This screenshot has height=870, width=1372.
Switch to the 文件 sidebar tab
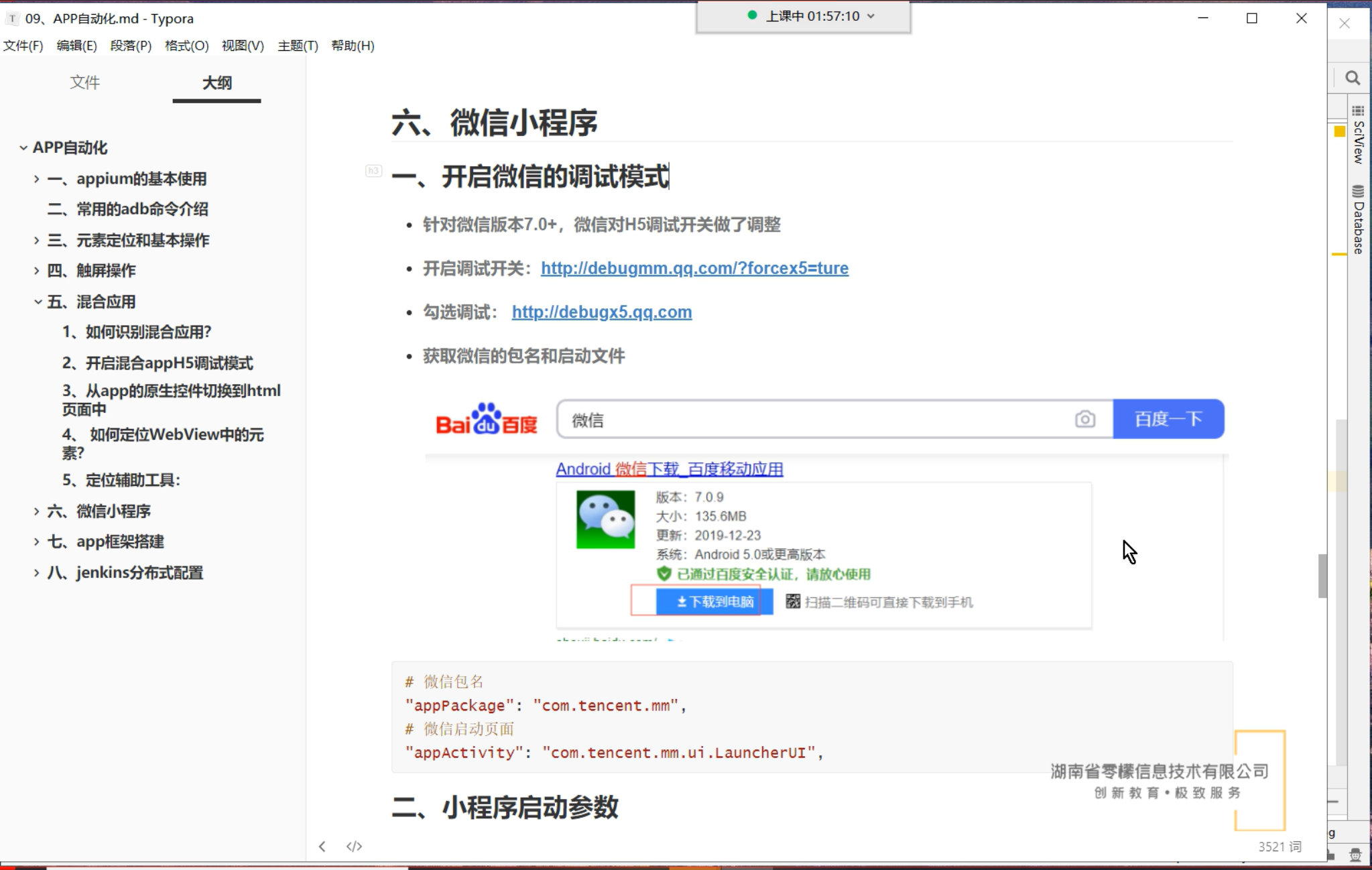pyautogui.click(x=84, y=82)
